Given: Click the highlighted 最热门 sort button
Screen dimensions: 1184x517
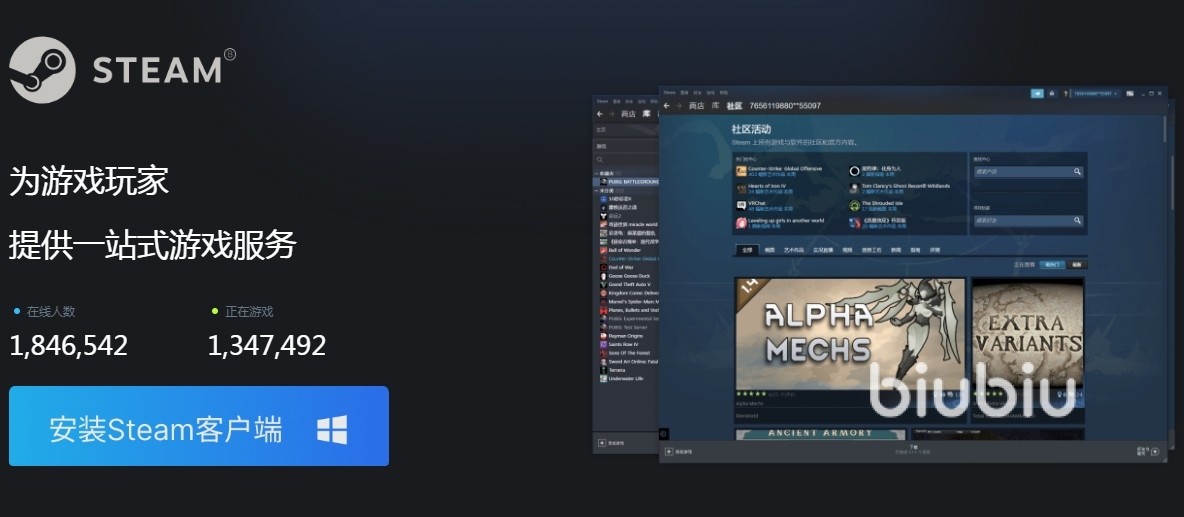Looking at the screenshot, I should click(x=1051, y=265).
